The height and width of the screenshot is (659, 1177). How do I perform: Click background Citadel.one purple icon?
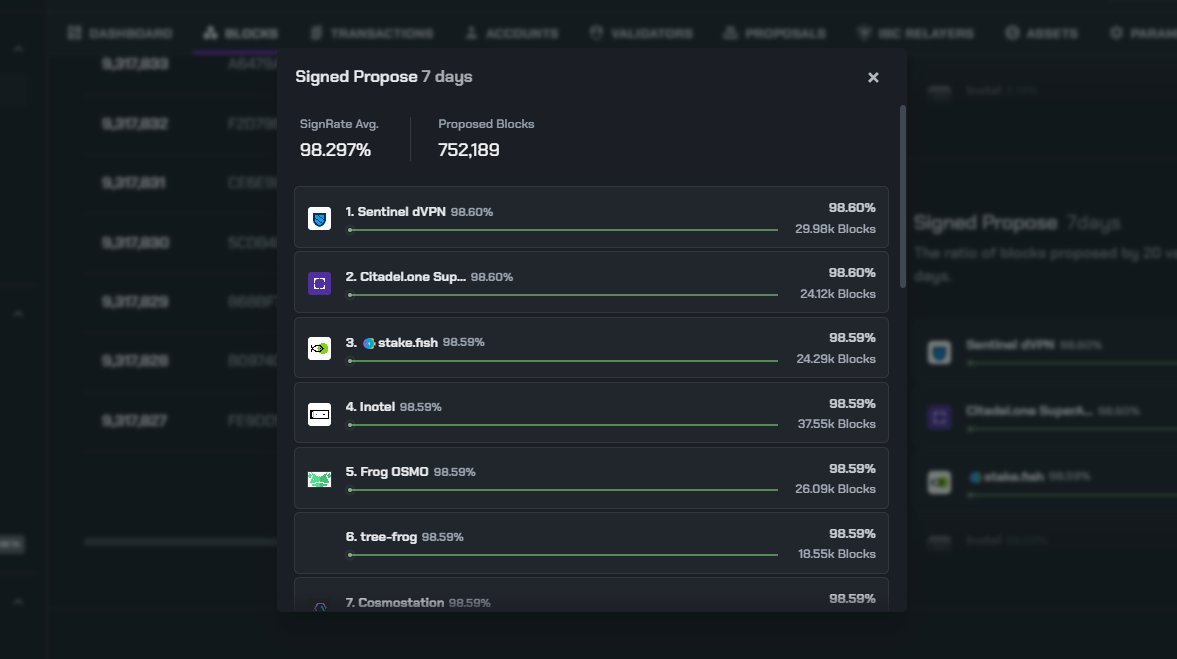click(939, 417)
